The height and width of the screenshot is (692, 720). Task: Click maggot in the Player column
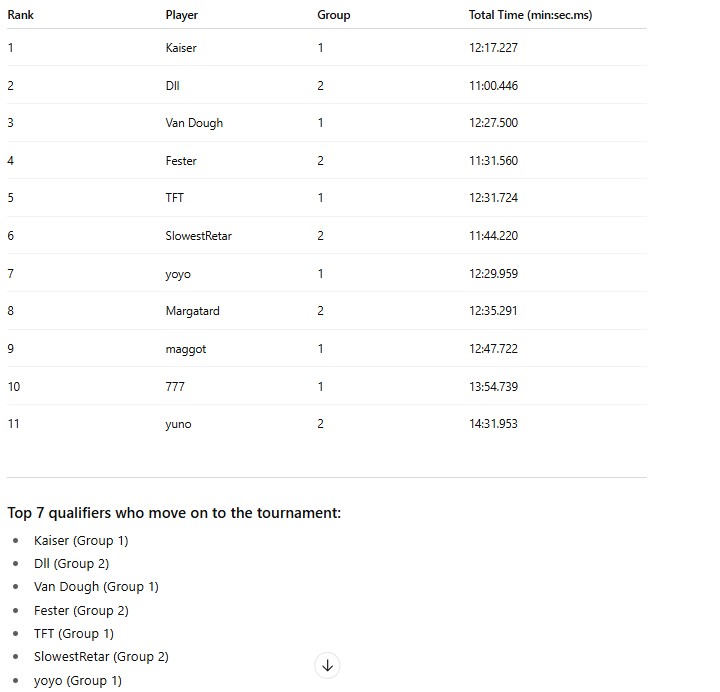185,349
